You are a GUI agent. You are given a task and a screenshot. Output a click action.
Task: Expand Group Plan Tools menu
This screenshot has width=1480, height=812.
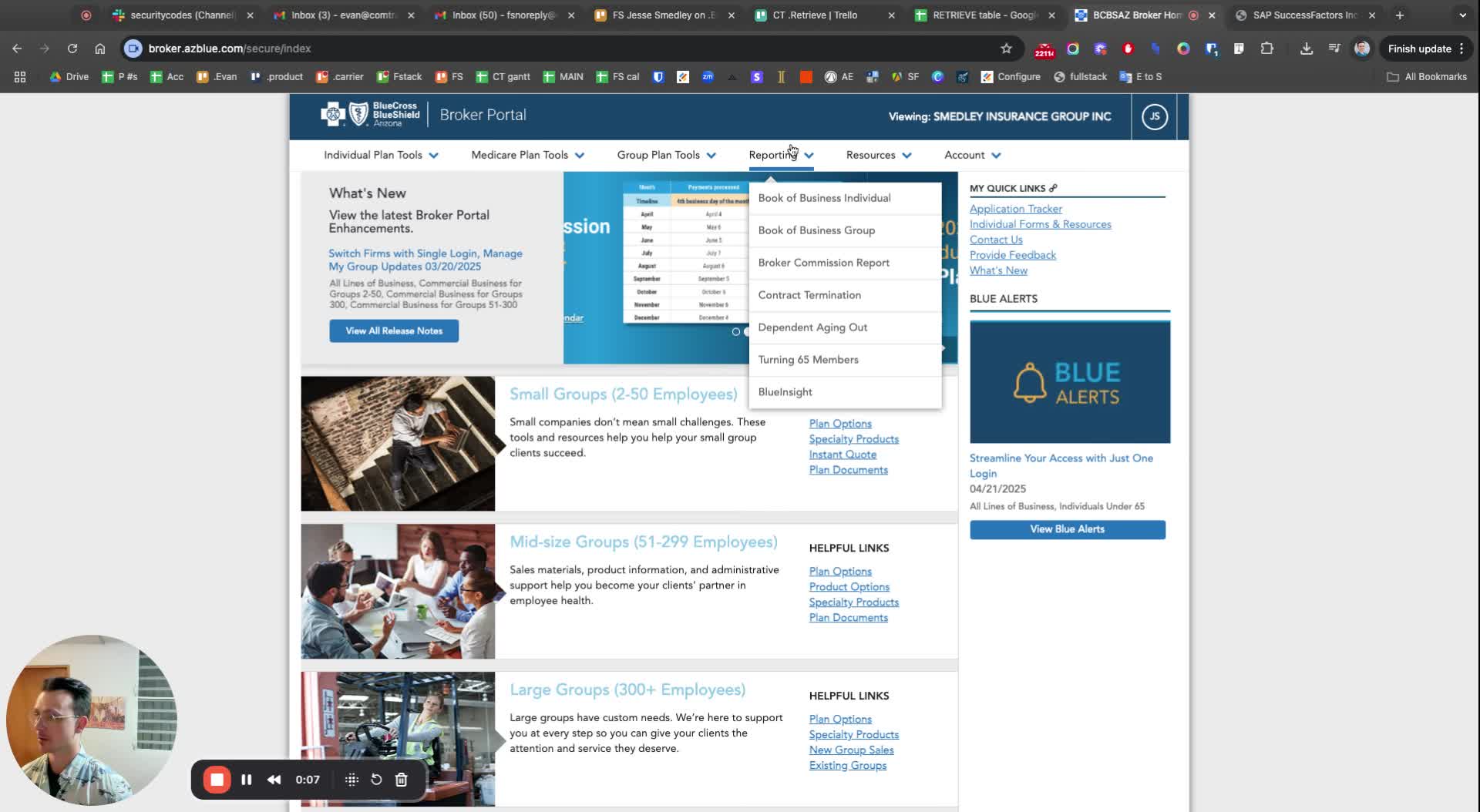point(666,155)
